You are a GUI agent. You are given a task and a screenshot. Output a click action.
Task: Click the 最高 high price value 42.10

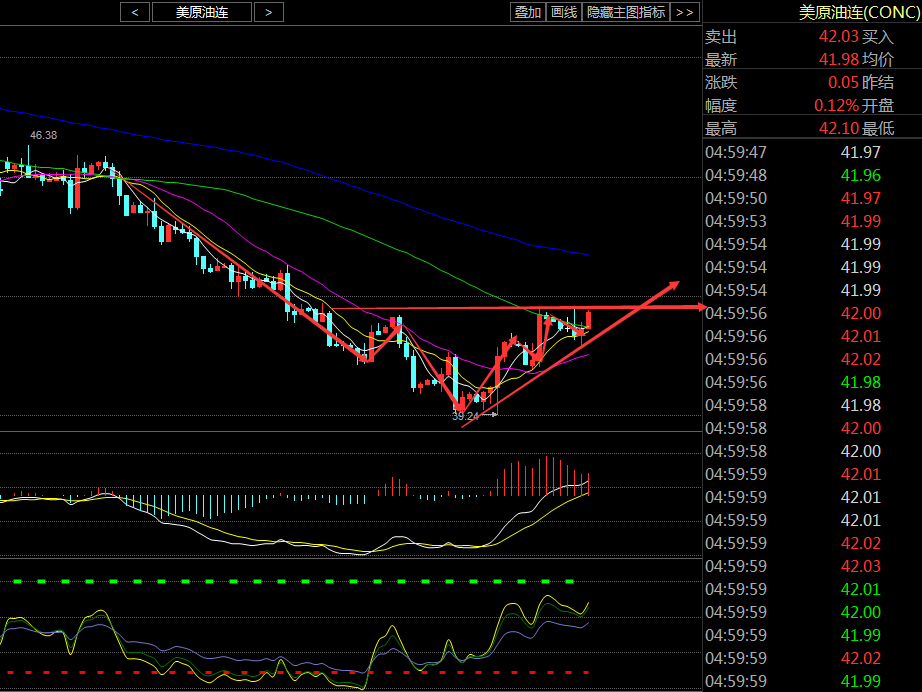(x=838, y=128)
